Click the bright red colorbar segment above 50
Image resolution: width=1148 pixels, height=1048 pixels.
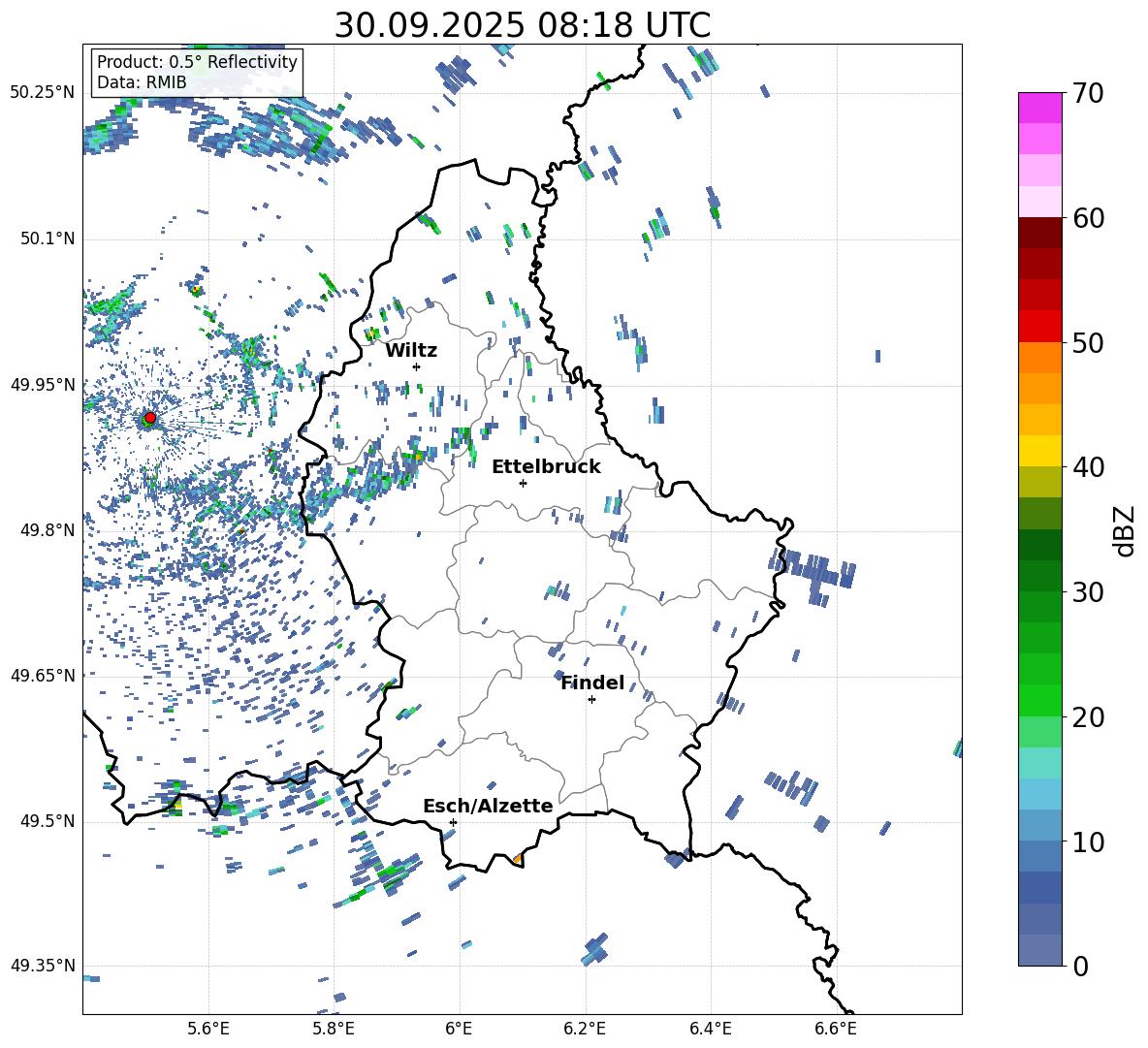1039,327
